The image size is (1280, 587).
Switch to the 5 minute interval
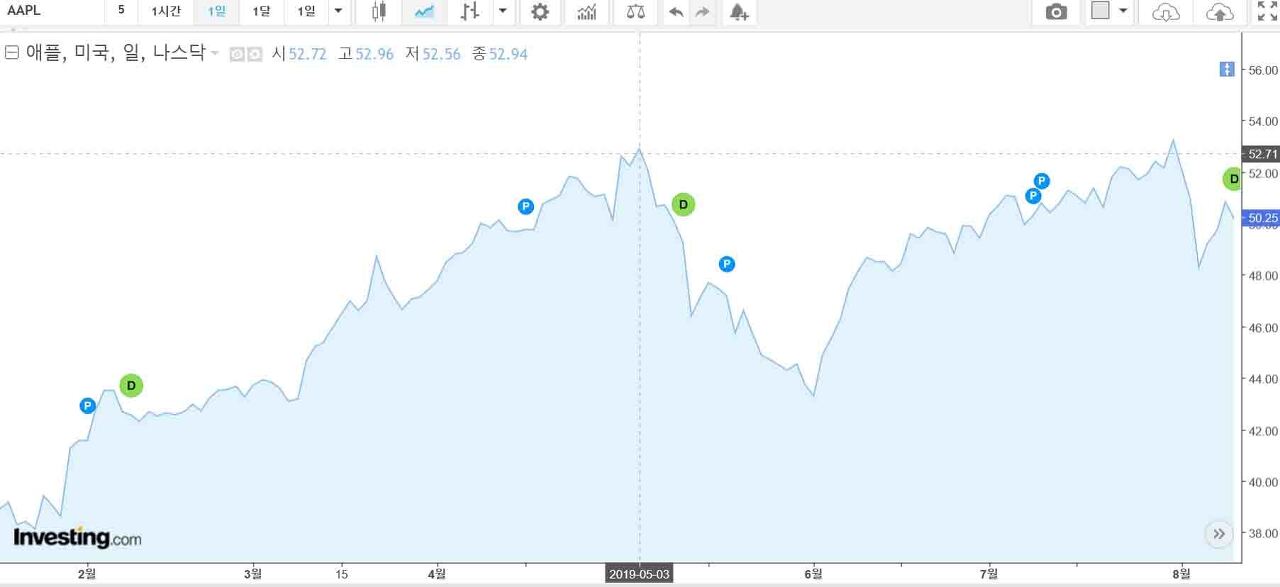(121, 11)
